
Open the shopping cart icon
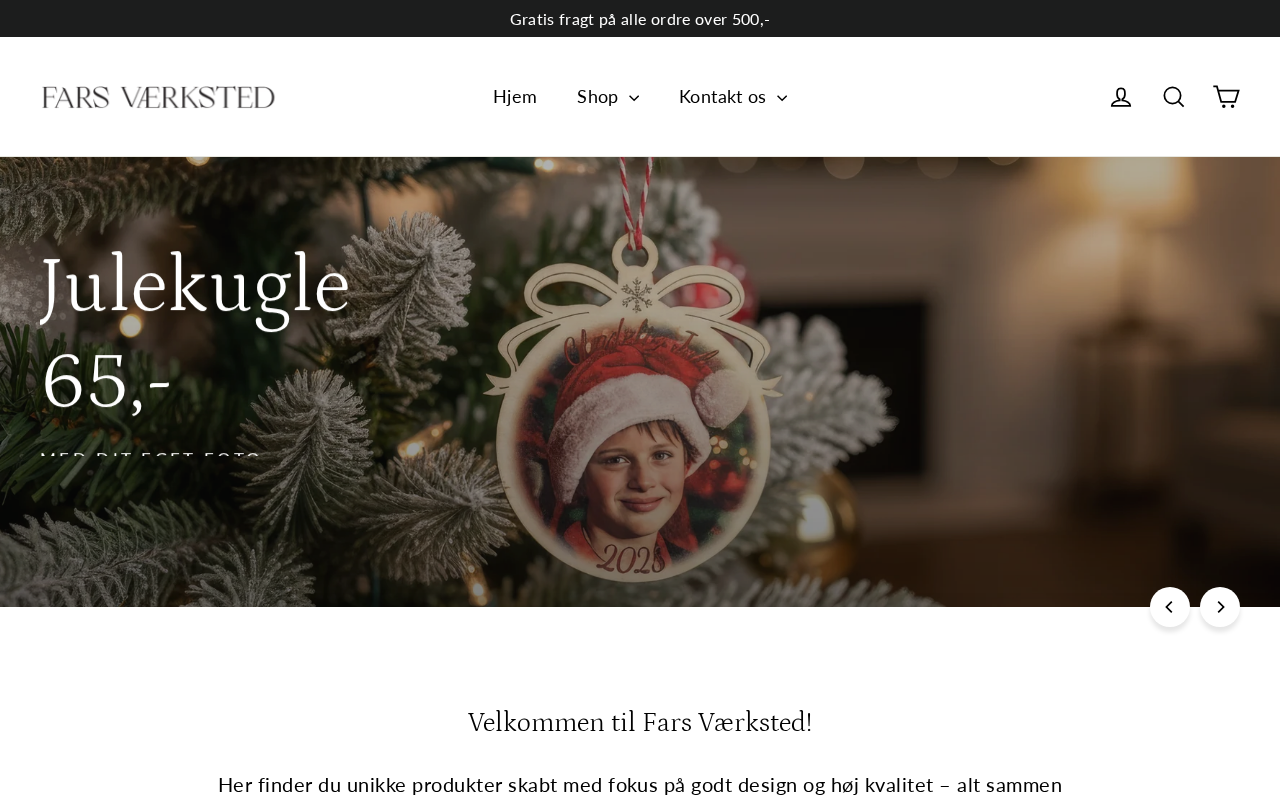(x=1227, y=97)
